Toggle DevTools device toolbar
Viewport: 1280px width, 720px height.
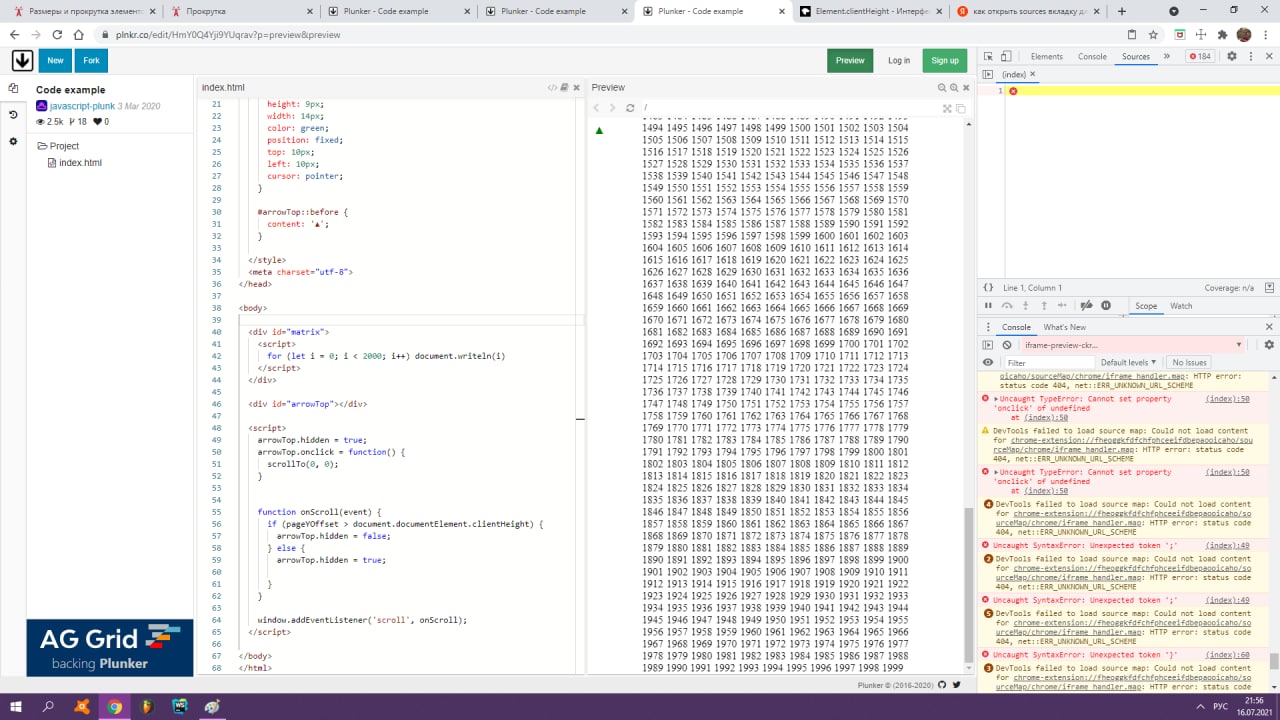1007,57
